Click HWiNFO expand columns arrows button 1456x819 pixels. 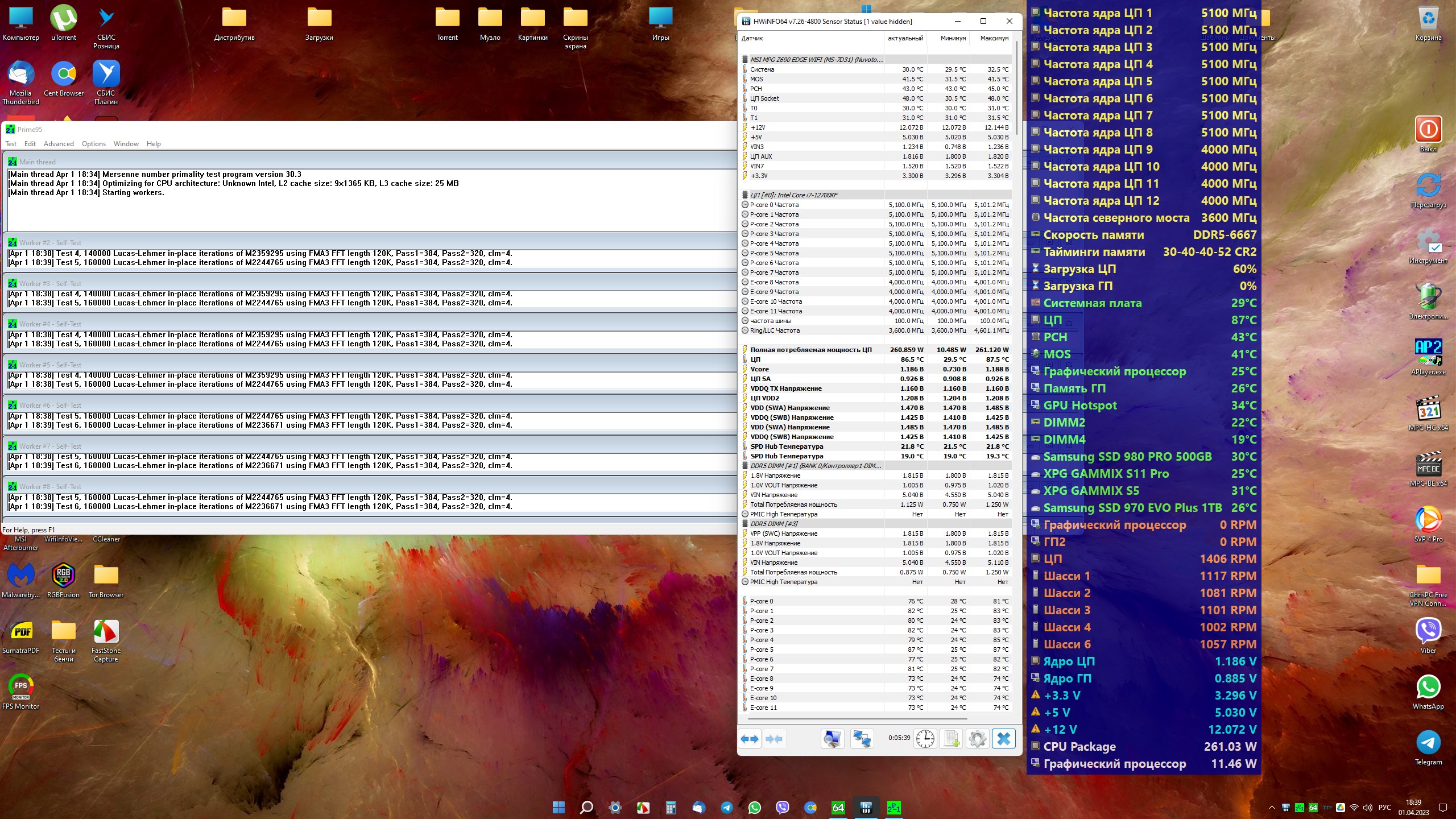pyautogui.click(x=750, y=739)
